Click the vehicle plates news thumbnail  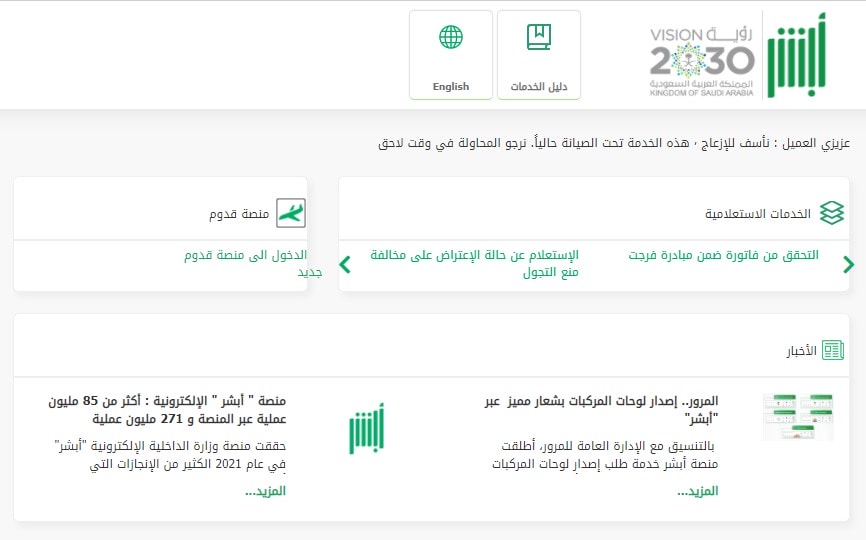pyautogui.click(x=797, y=417)
